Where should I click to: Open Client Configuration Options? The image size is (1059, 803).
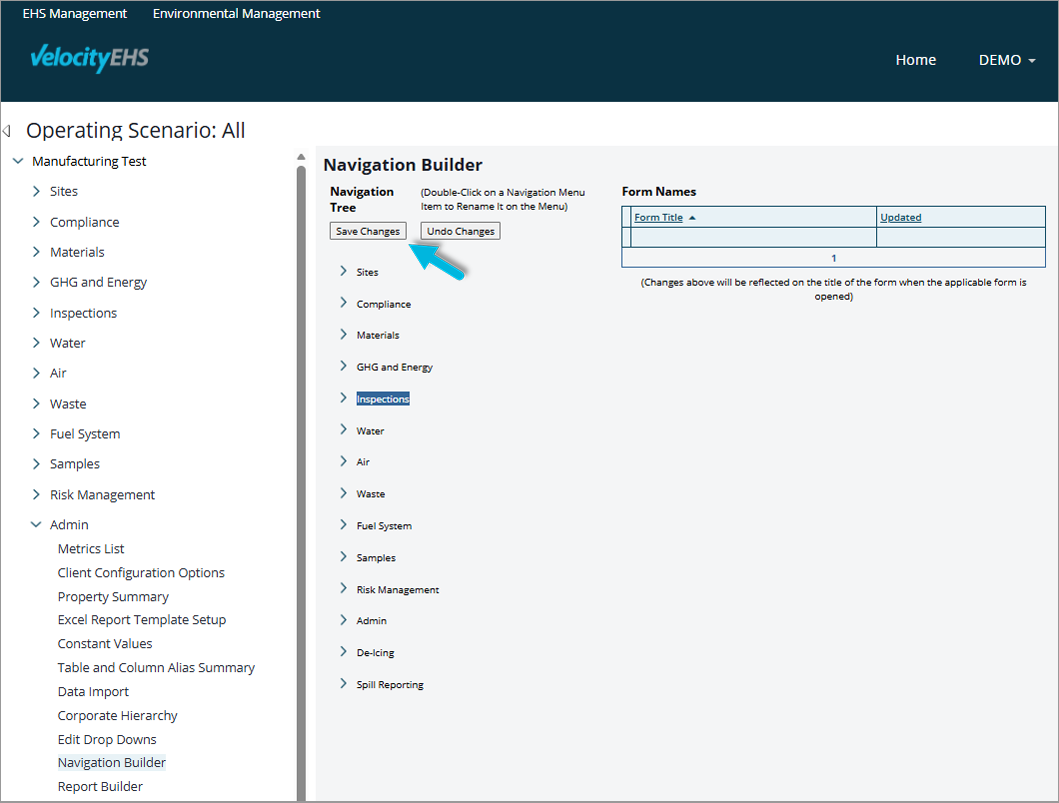tap(141, 573)
